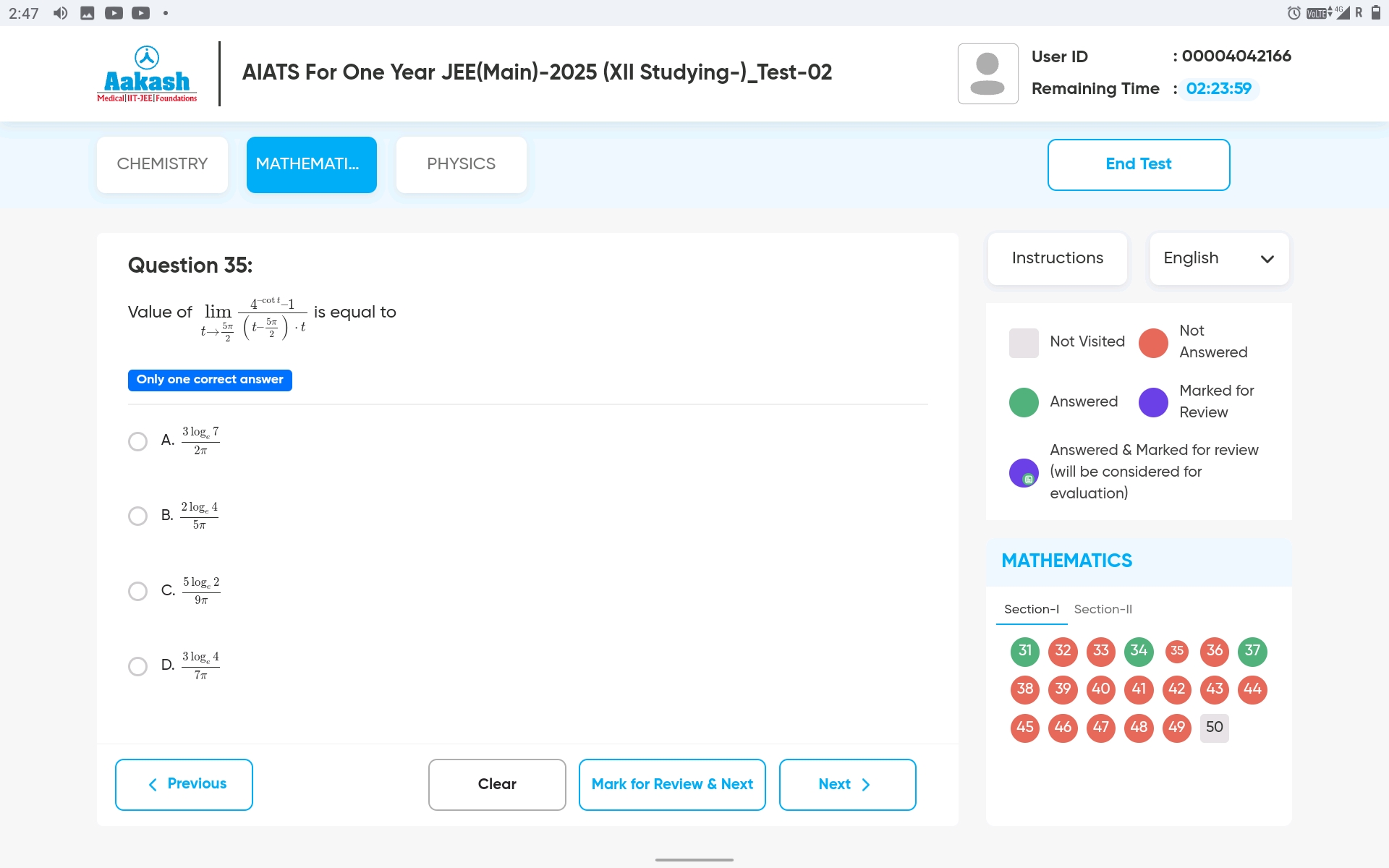1389x868 pixels.
Task: Jump to question 42
Action: [x=1177, y=689]
